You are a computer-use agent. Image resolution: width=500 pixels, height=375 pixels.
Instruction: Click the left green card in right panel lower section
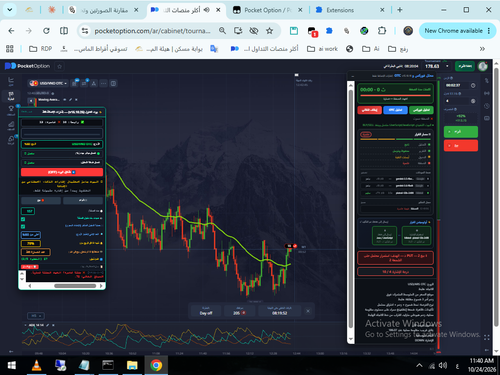point(384,235)
